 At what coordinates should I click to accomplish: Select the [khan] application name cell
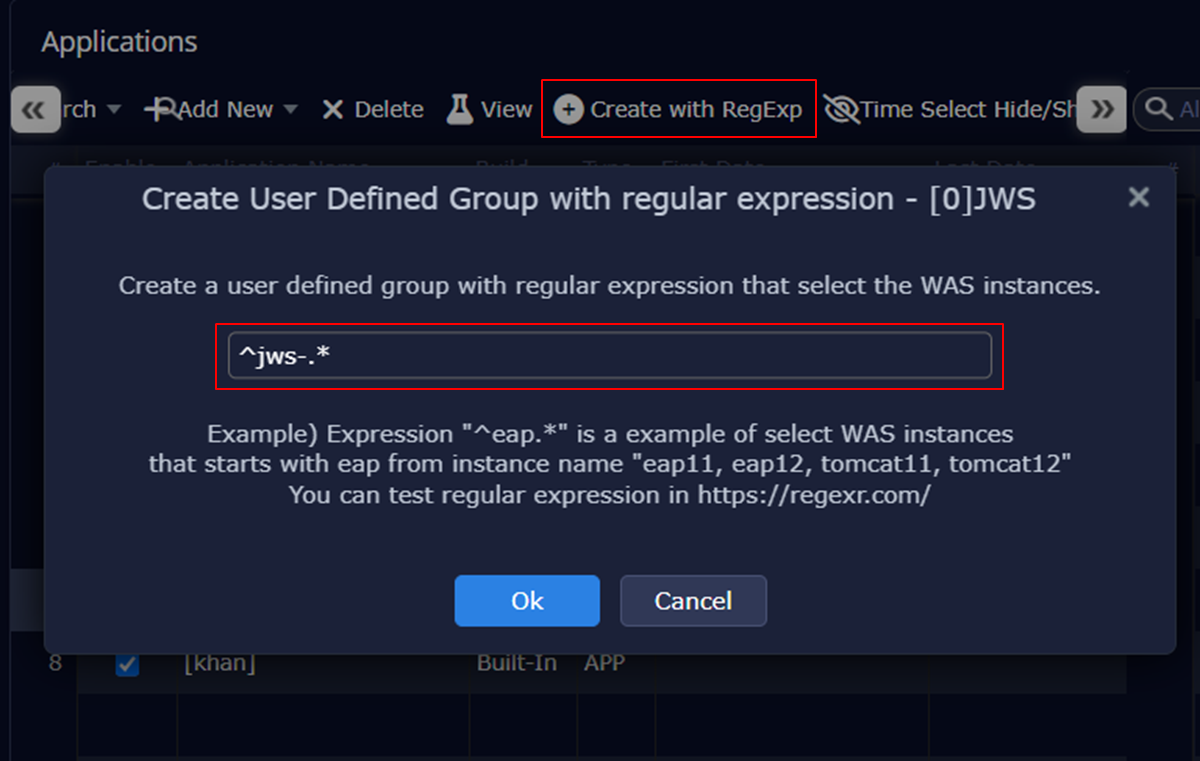click(x=220, y=664)
